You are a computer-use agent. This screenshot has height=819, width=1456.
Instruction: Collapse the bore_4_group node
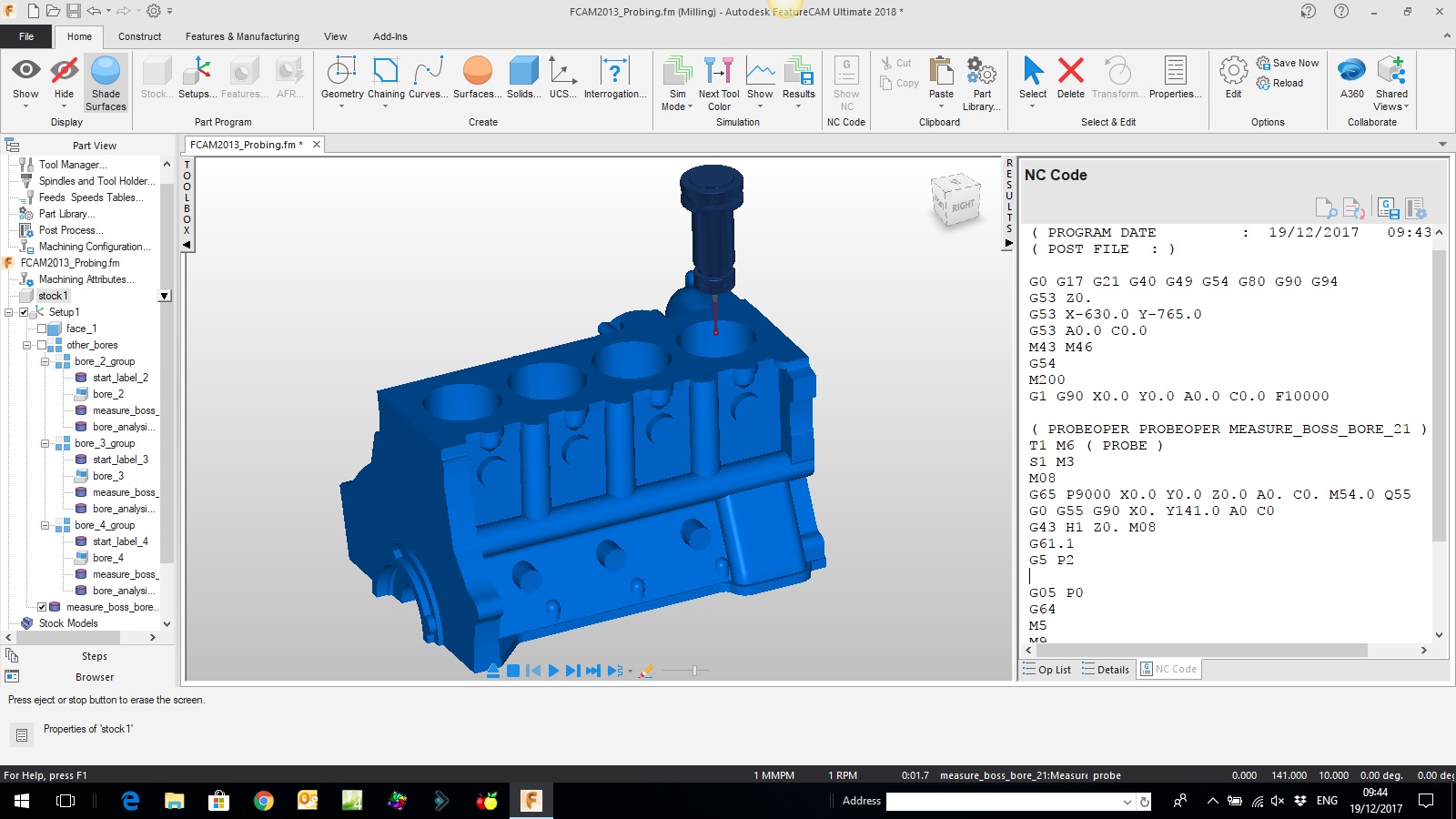pyautogui.click(x=45, y=525)
